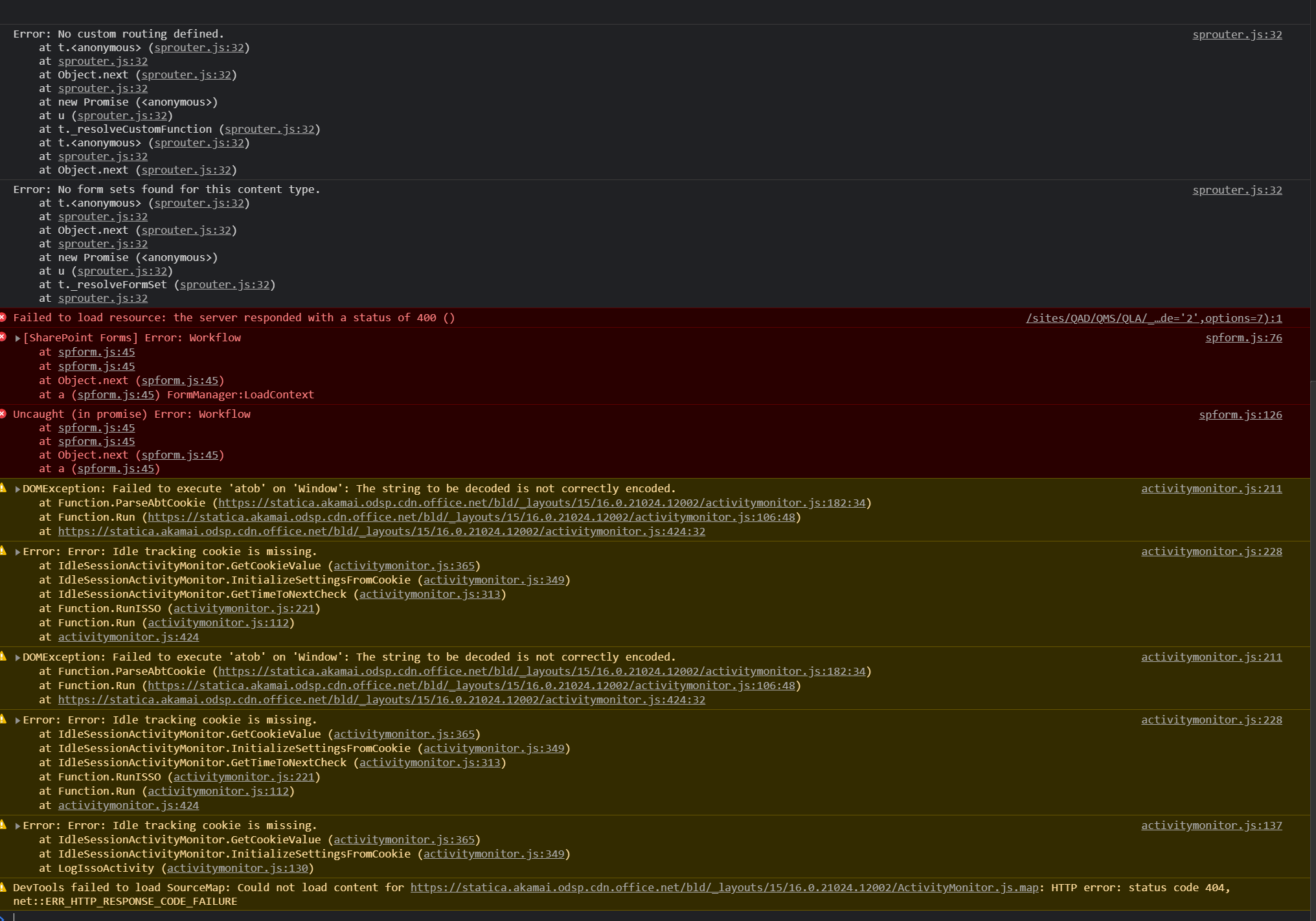
Task: Expand Idle tracking error sourced from activitymonitor.js:137
Action: [17, 826]
